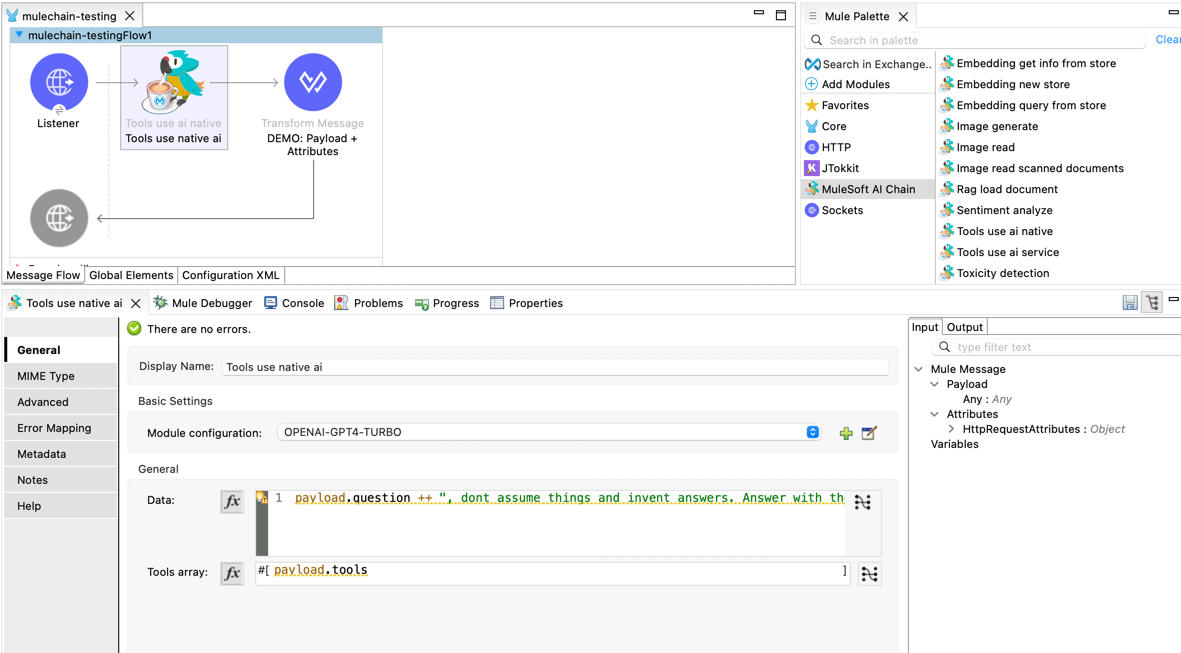This screenshot has height=653, width=1181.
Task: Open the Mule Debugger tab
Action: [x=203, y=303]
